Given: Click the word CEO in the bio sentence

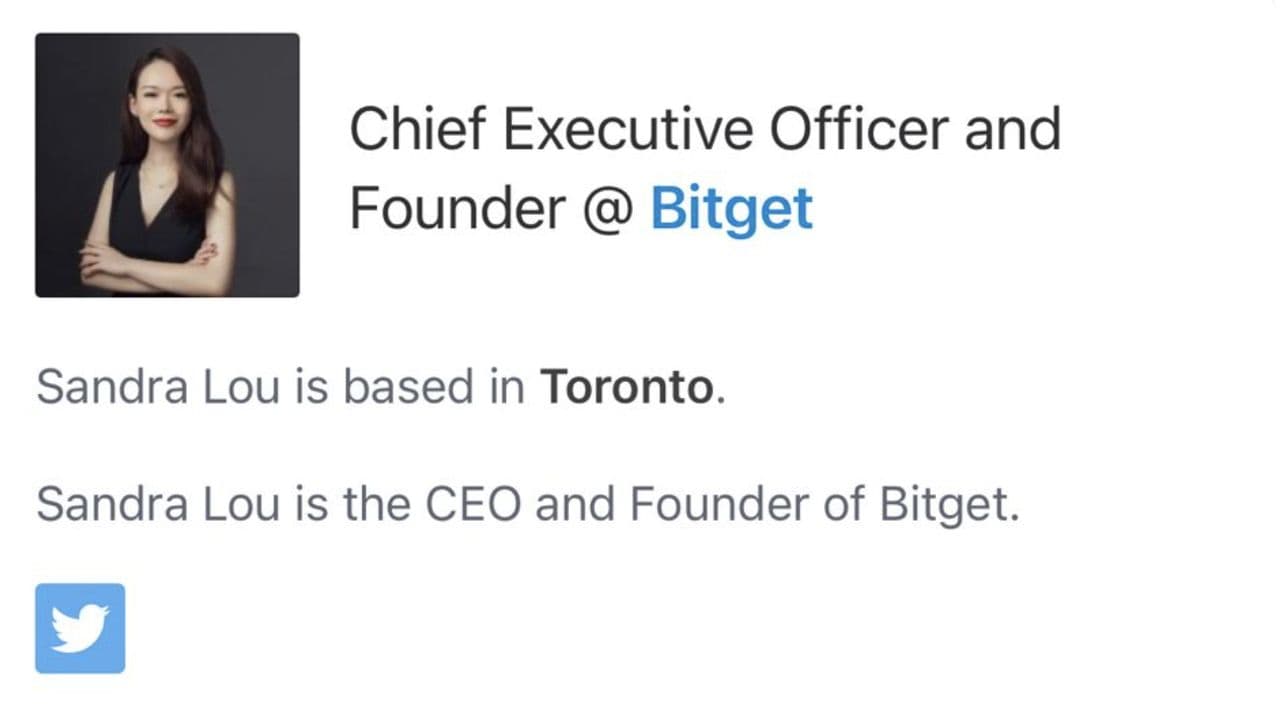Looking at the screenshot, I should (x=472, y=505).
